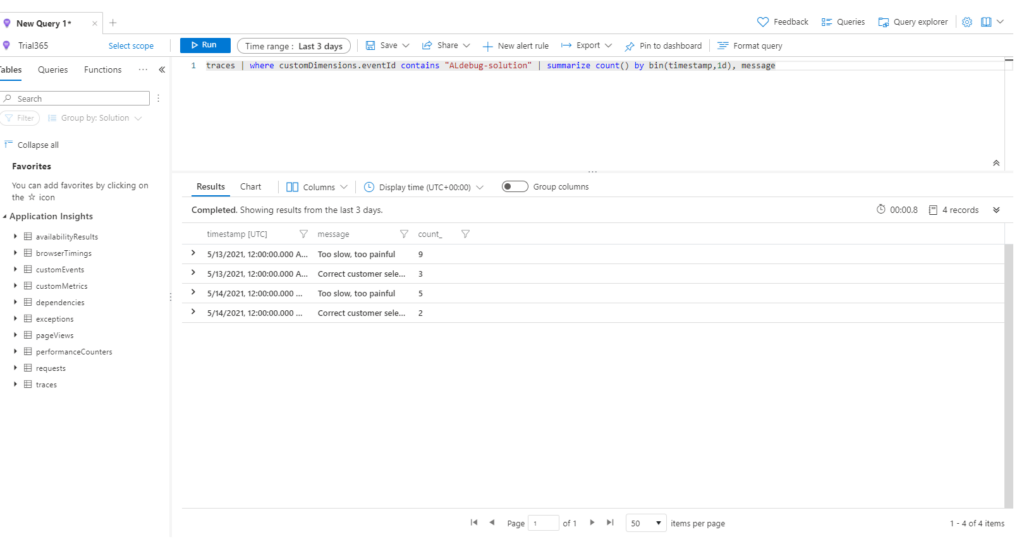Viewport: 1024px width, 544px height.
Task: Select the customEvents table
Action: click(x=59, y=270)
